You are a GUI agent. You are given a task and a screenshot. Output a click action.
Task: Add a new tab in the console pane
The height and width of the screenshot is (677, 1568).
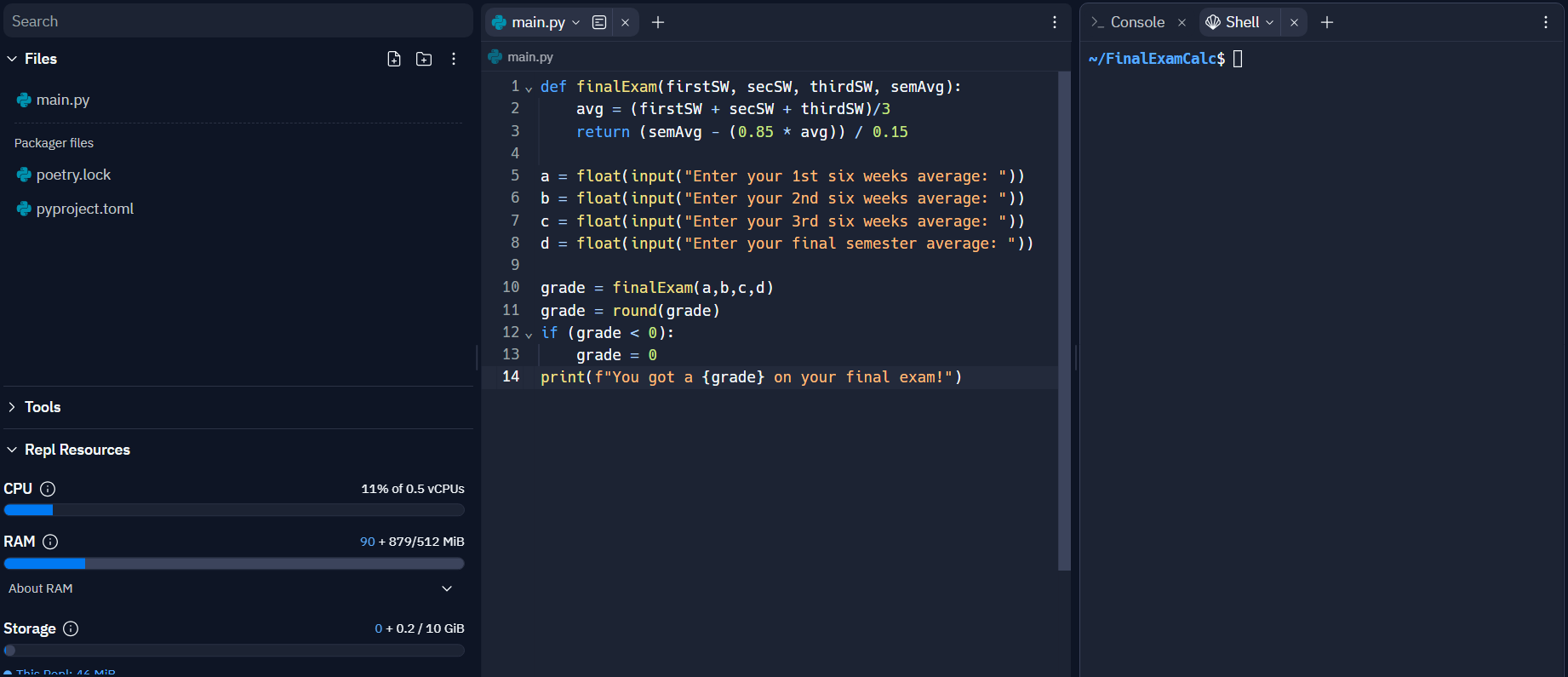point(1326,22)
